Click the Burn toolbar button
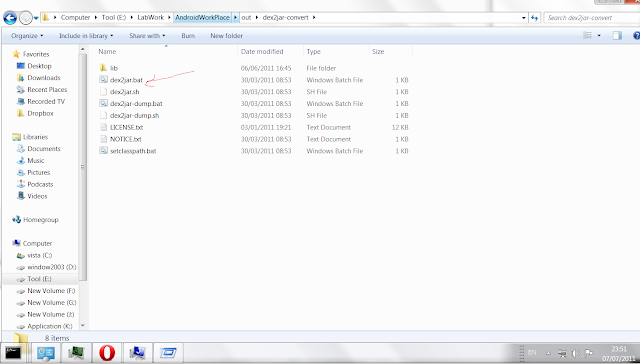This screenshot has height=364, width=640. coord(188,36)
